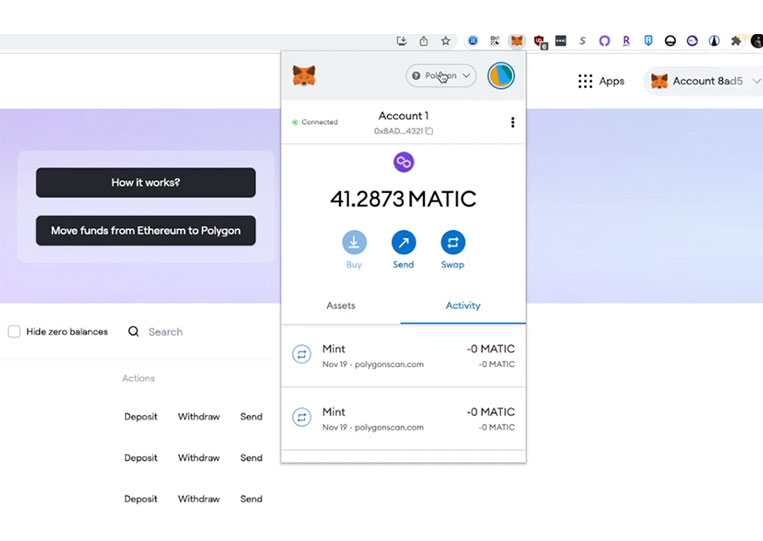Open first Mint transaction swap icon

(302, 354)
